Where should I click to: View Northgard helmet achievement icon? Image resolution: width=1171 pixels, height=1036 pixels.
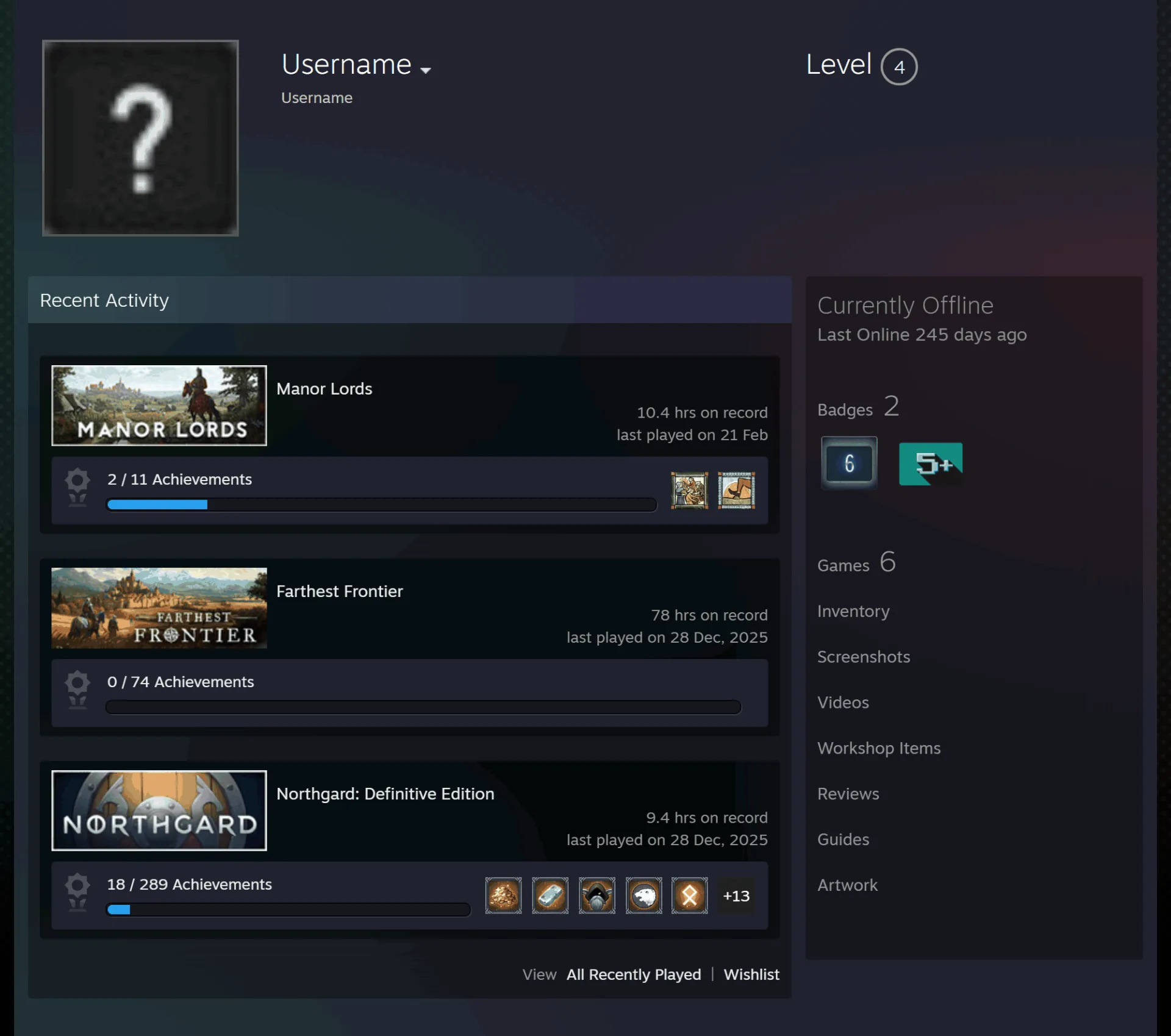(597, 895)
